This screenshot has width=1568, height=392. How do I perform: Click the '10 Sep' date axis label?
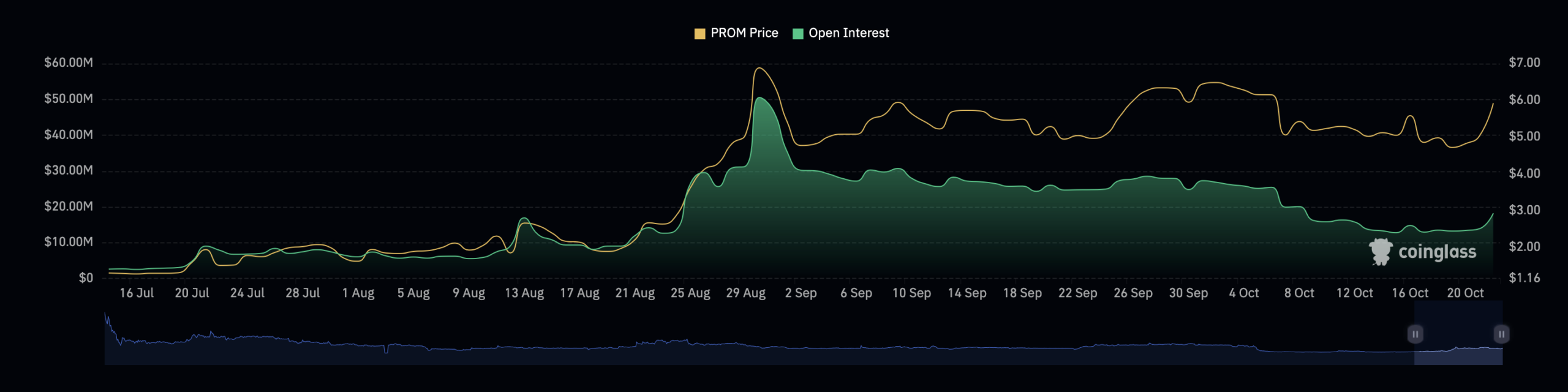[911, 293]
